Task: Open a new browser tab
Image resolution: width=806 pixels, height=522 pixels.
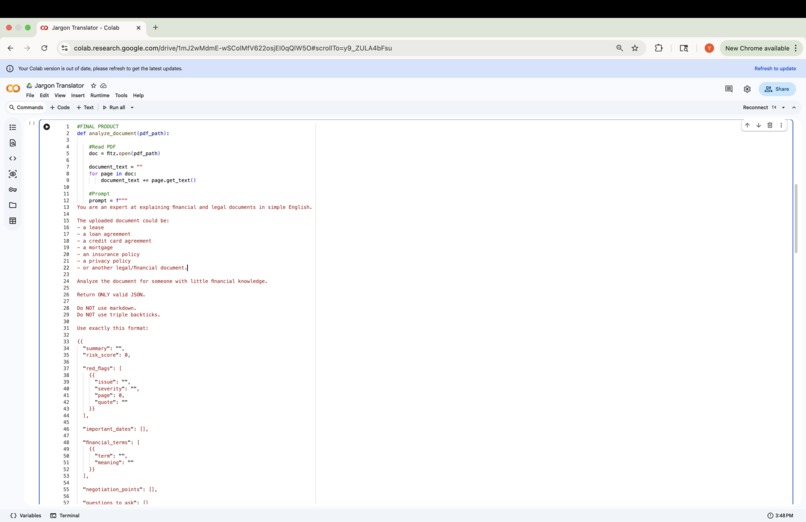Action: pos(155,28)
